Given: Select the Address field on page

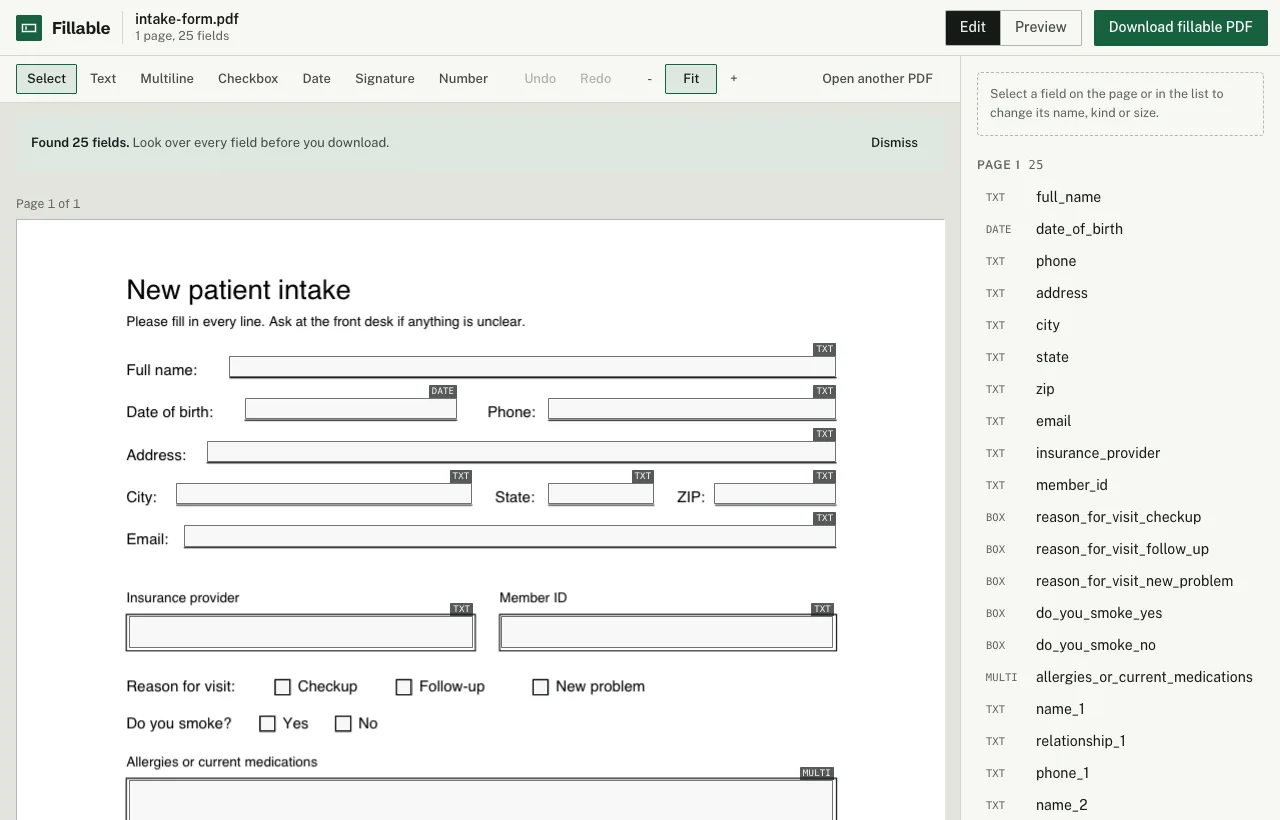Looking at the screenshot, I should (521, 452).
